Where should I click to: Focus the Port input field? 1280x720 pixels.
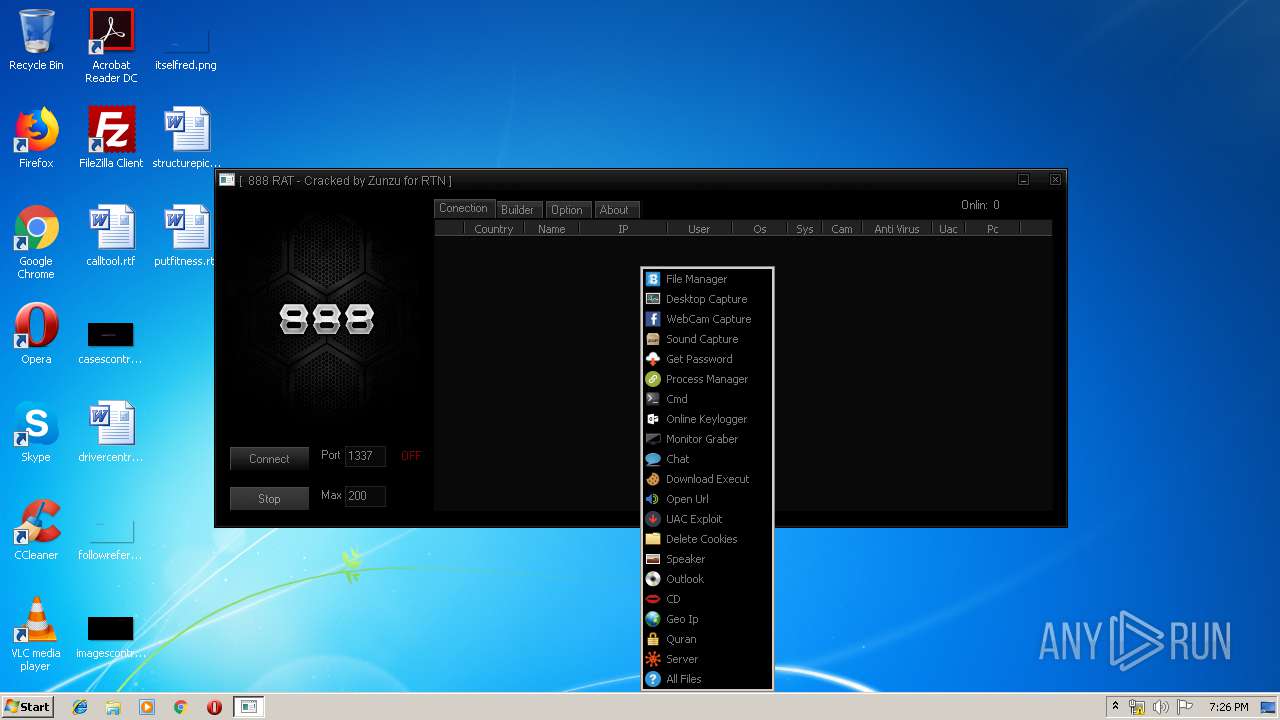[365, 456]
